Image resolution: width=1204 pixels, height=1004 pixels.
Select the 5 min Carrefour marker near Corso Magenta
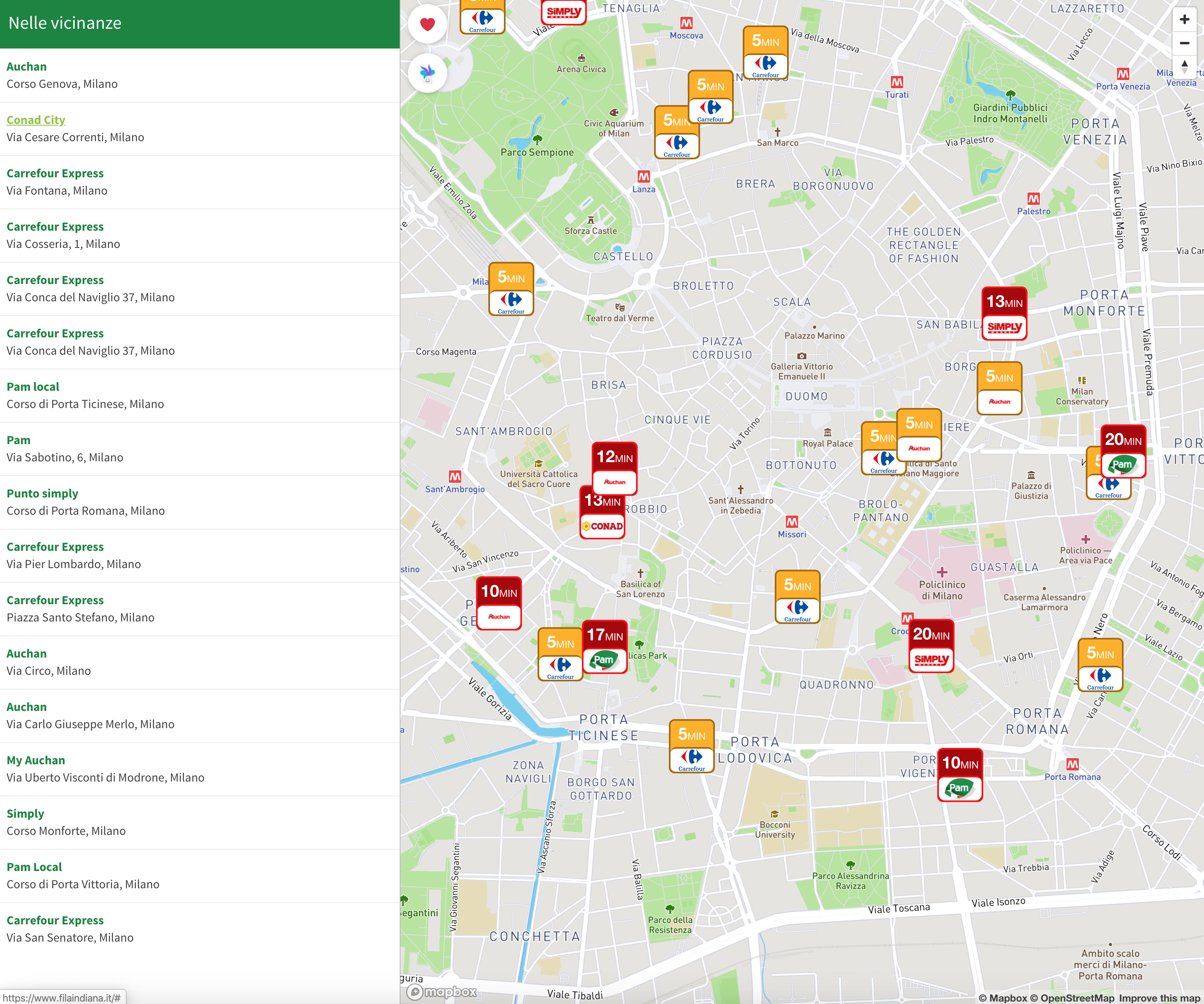pos(511,289)
